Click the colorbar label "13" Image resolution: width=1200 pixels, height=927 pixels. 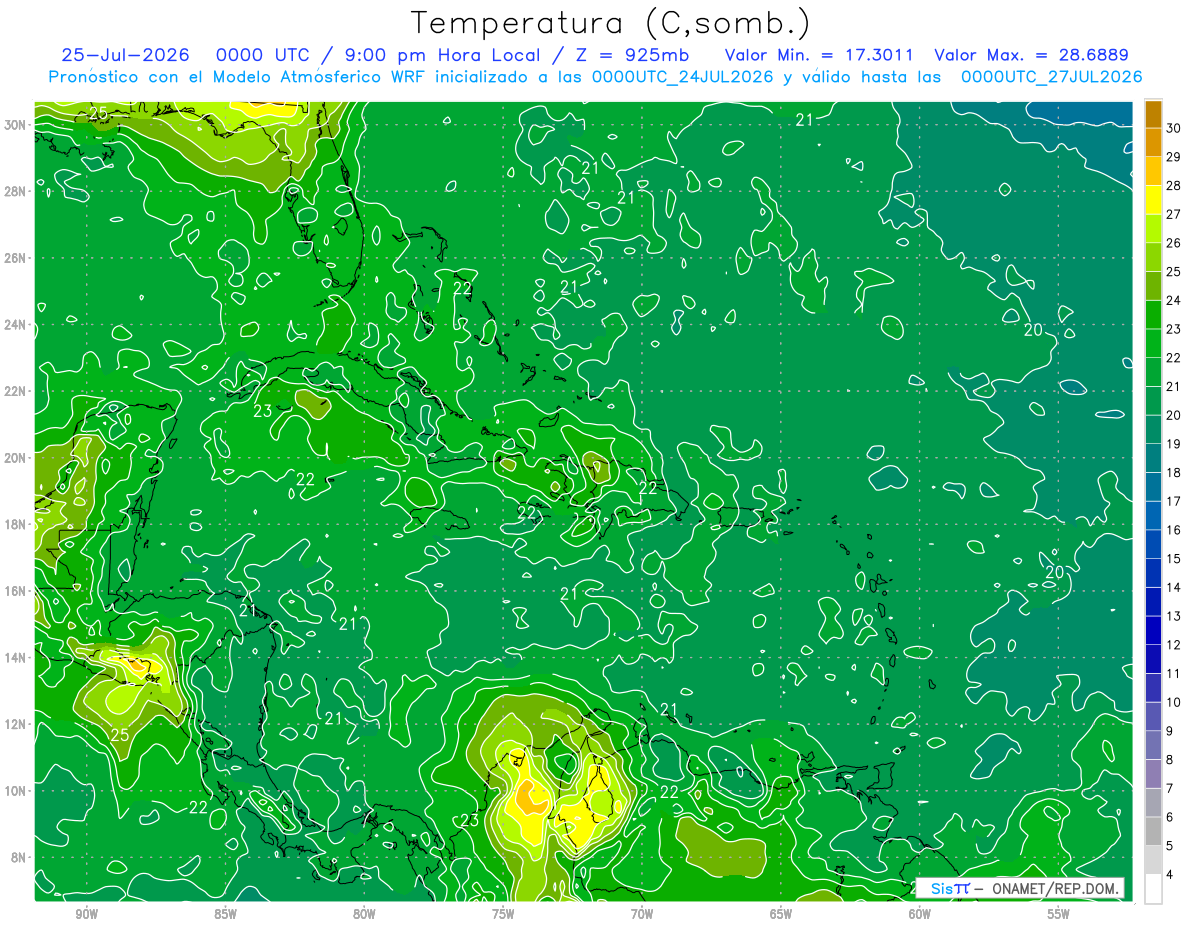(x=1174, y=616)
